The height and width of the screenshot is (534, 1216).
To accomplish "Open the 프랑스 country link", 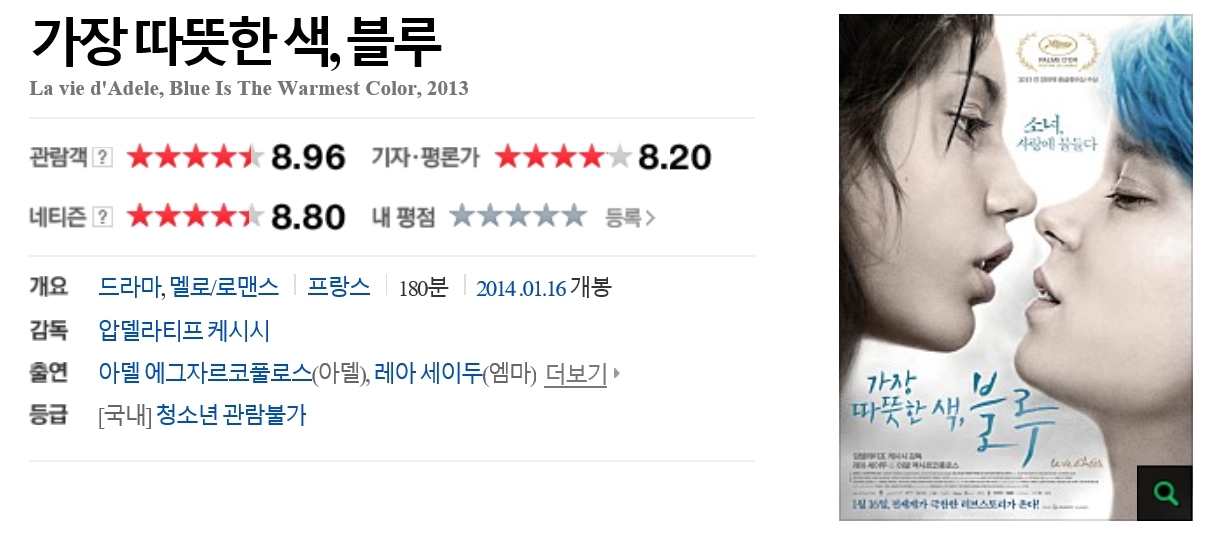I will pos(338,287).
